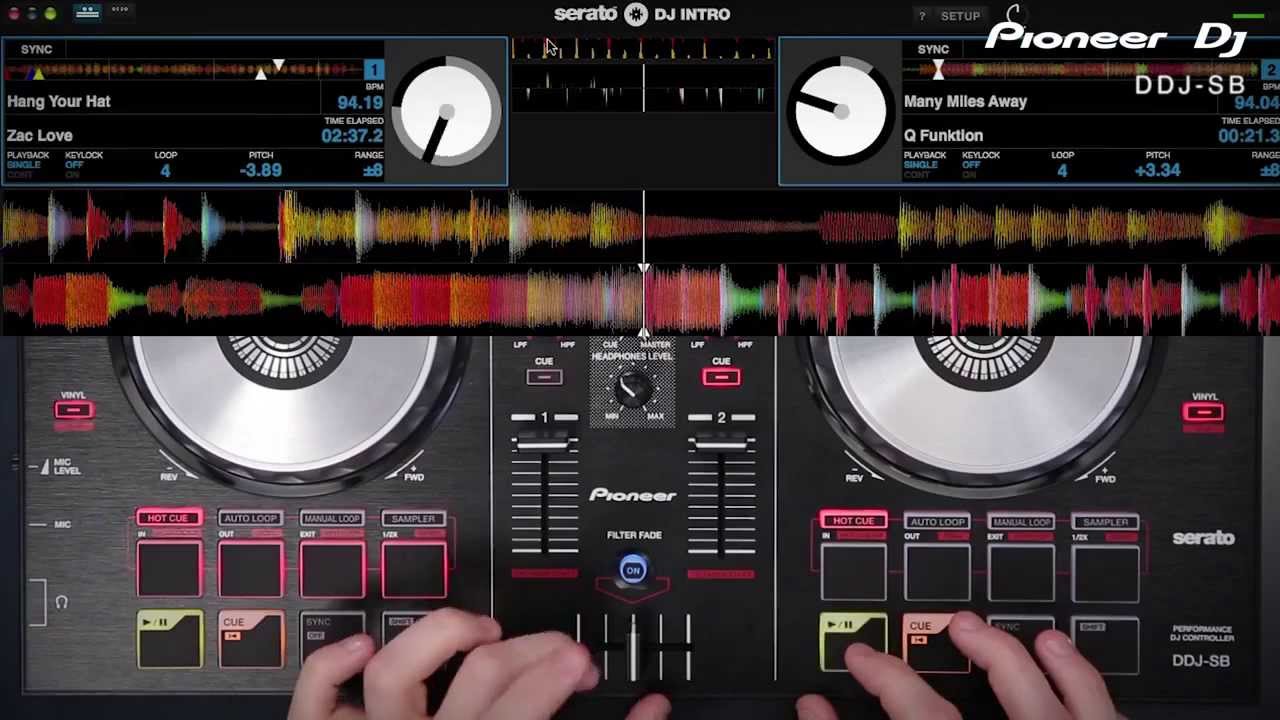Tap right deck fourth performance pad

(1105, 574)
